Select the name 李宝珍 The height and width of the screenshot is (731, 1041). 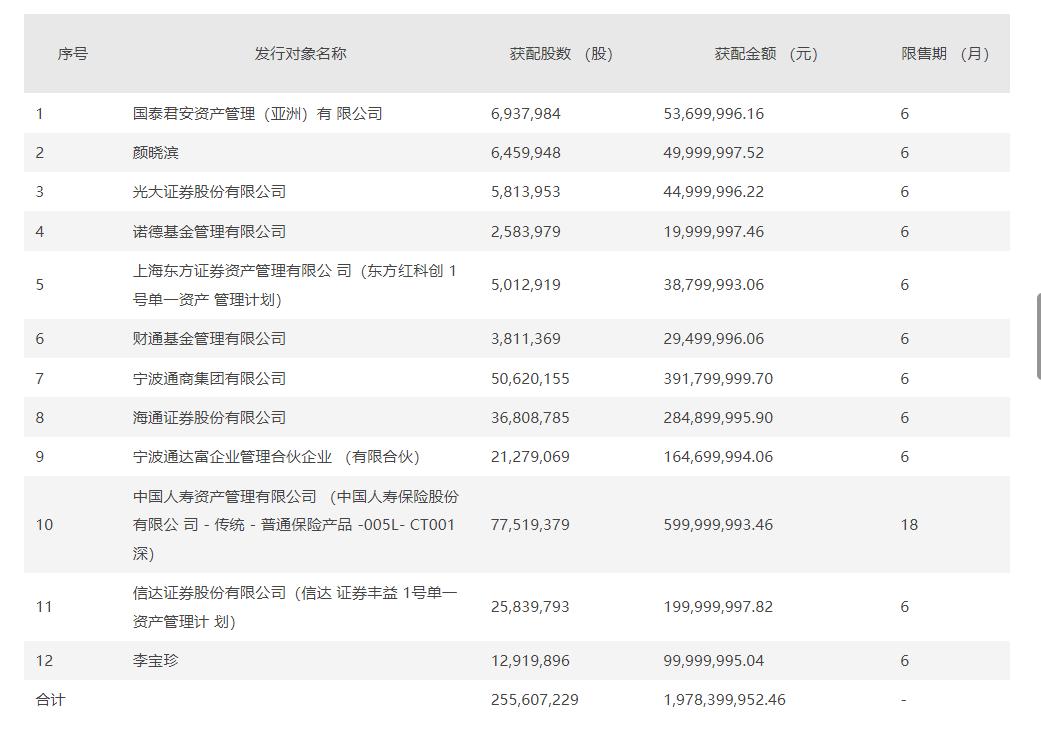click(x=155, y=661)
